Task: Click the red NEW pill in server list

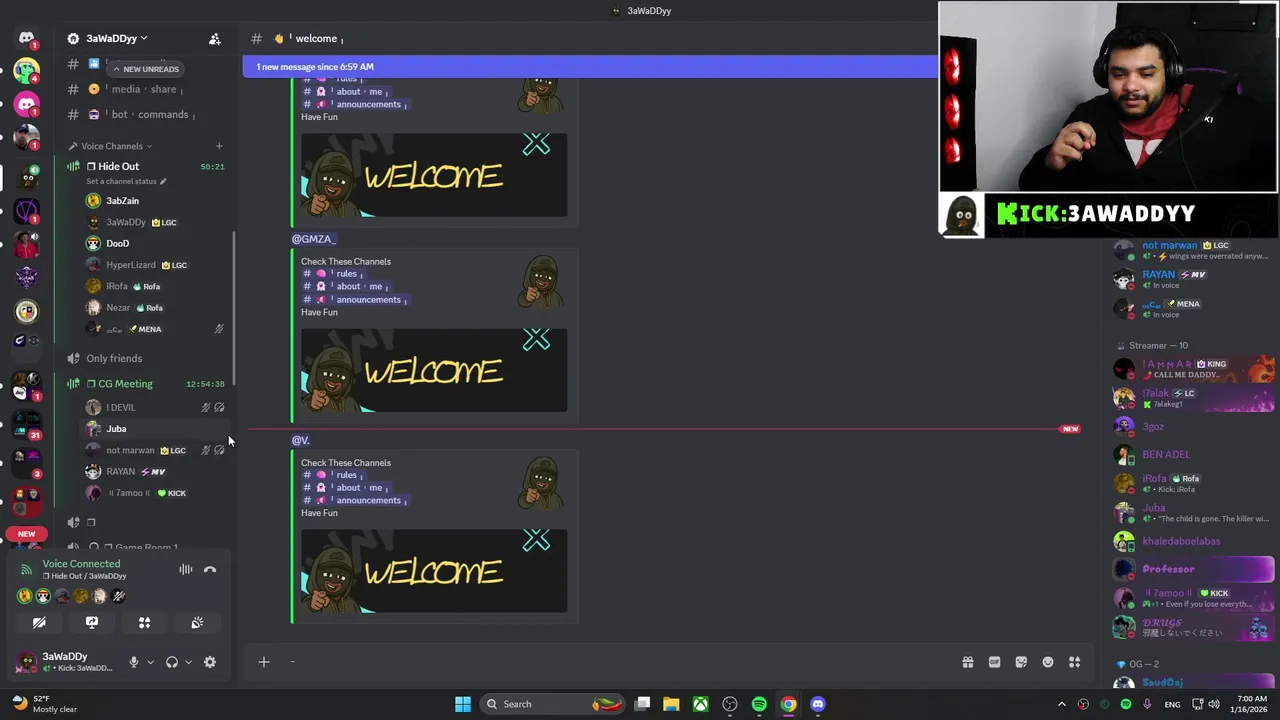Action: point(27,534)
